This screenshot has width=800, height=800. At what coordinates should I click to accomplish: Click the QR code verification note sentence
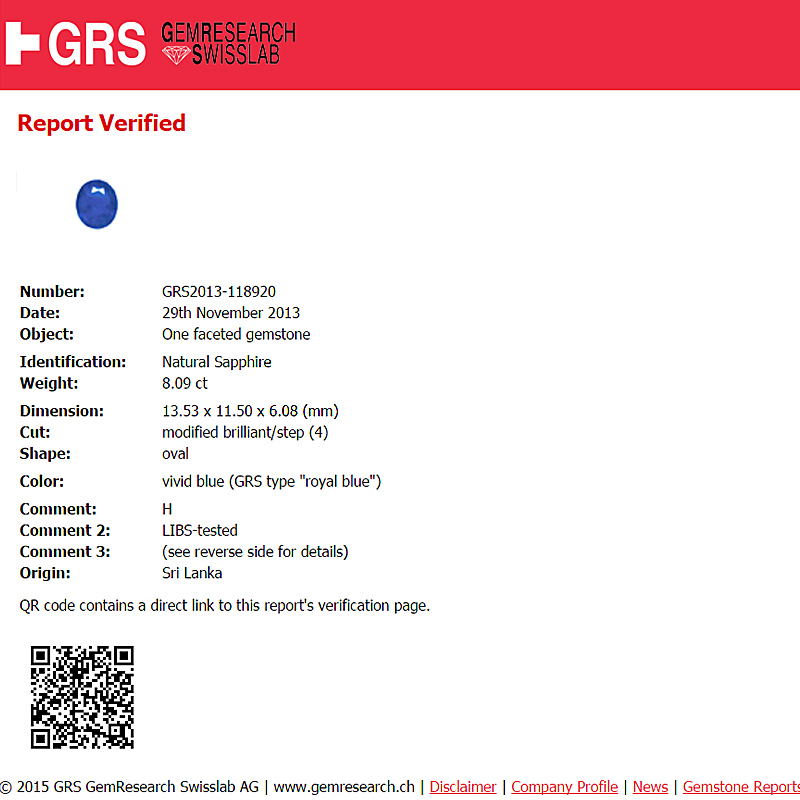[x=224, y=606]
